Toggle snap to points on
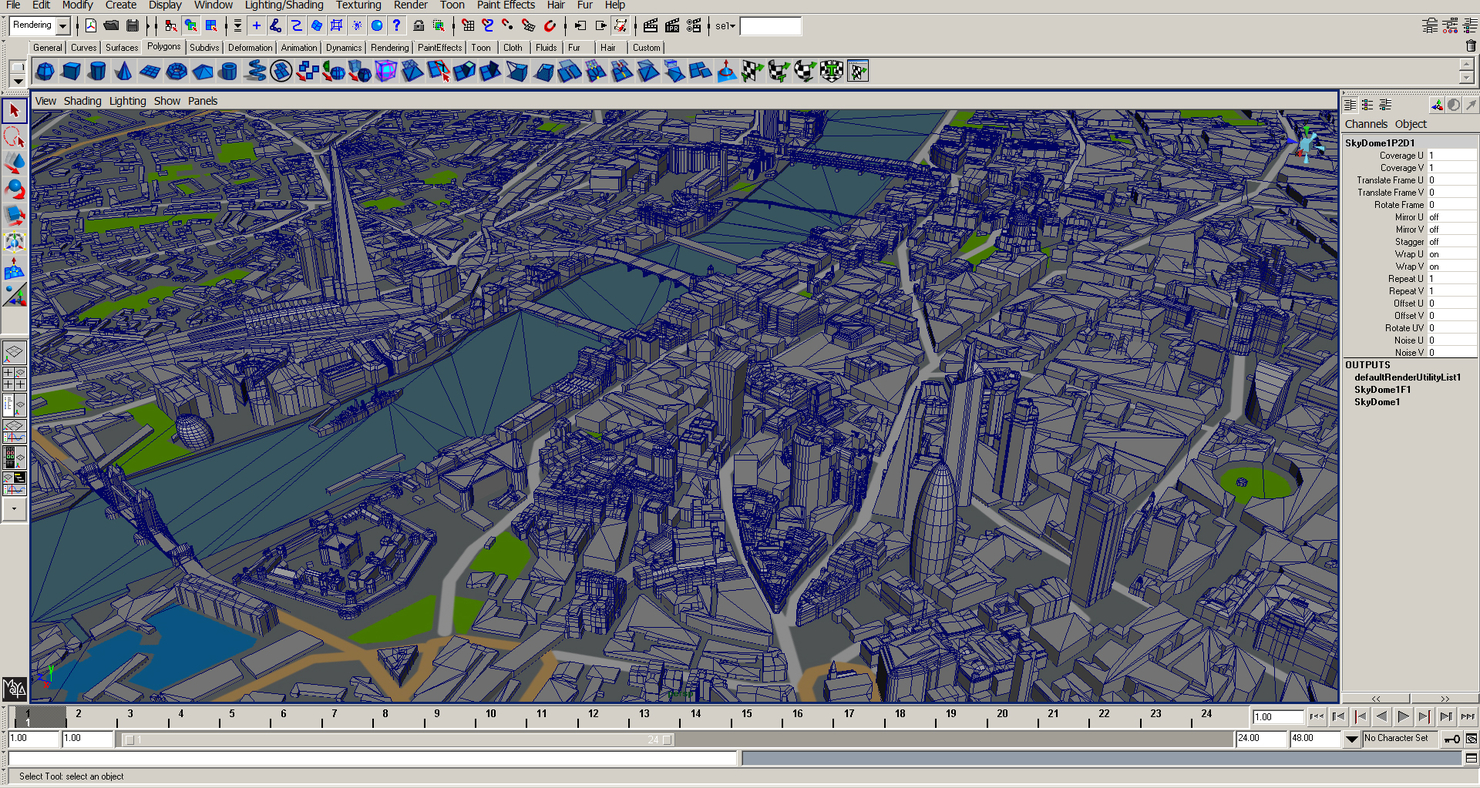Screen dimensions: 1480x788 507,25
